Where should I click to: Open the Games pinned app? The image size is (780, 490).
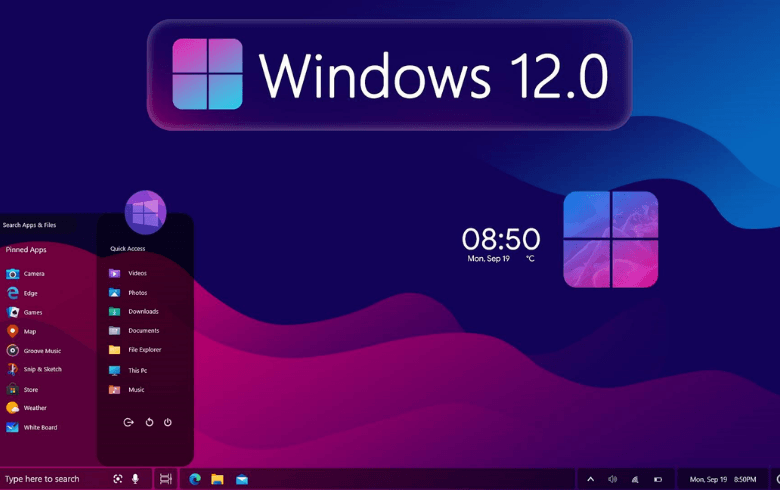point(24,312)
